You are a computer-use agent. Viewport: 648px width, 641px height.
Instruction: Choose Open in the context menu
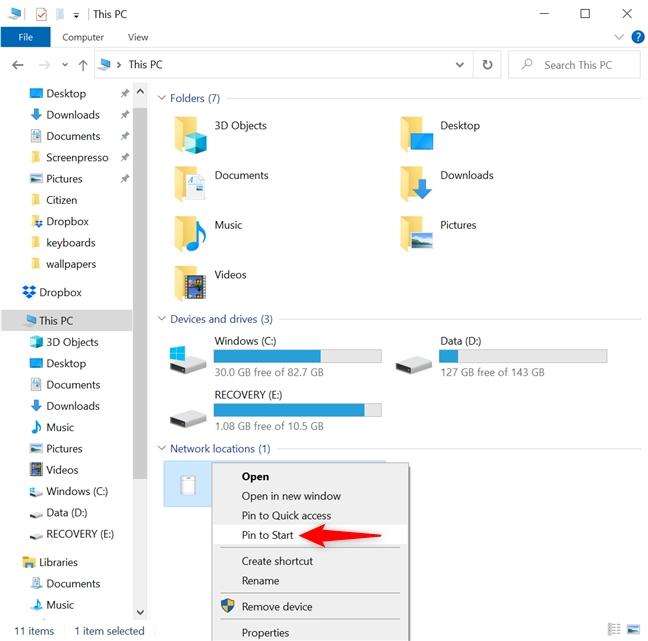(x=310, y=477)
